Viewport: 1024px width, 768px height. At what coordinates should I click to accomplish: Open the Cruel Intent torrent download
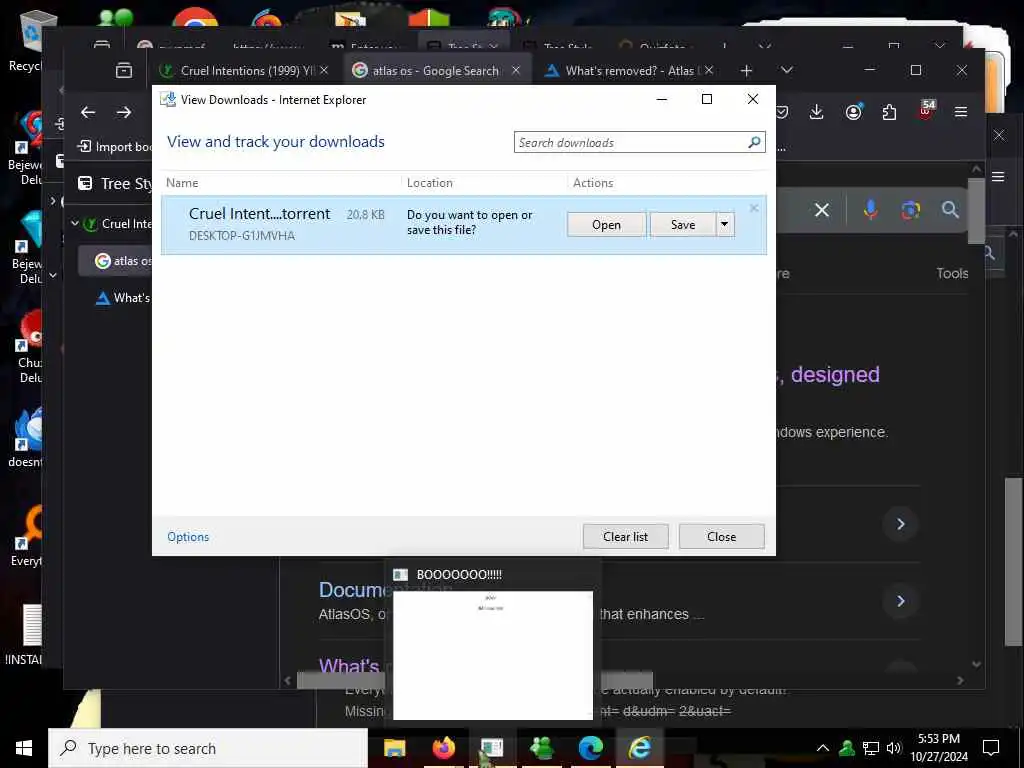[606, 225]
